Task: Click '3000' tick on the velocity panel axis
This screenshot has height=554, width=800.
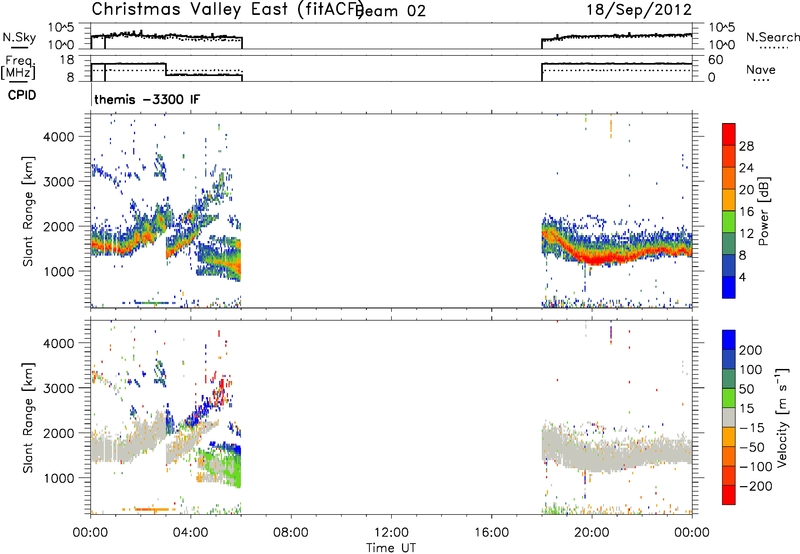Action: (x=59, y=388)
